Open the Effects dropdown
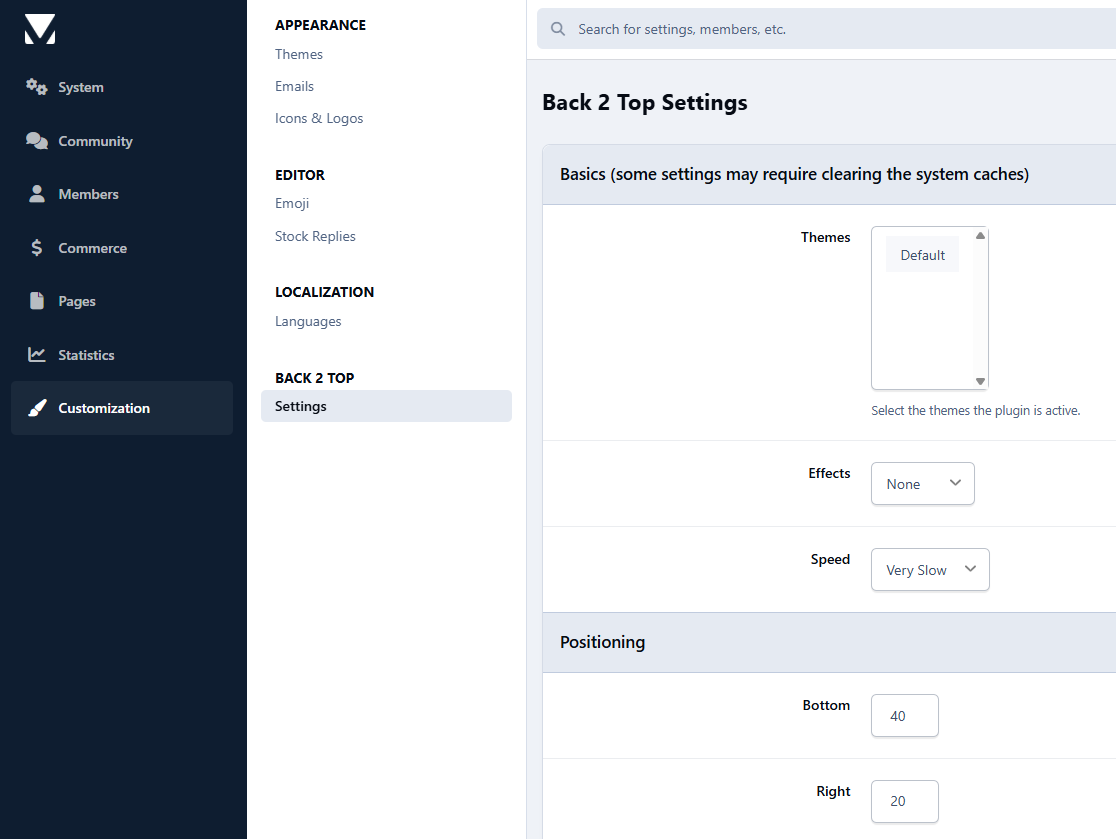 pyautogui.click(x=922, y=484)
